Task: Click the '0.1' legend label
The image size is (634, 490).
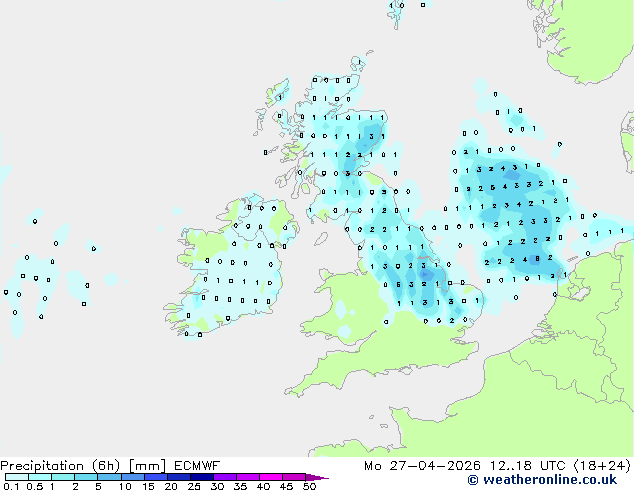Action: [11, 486]
